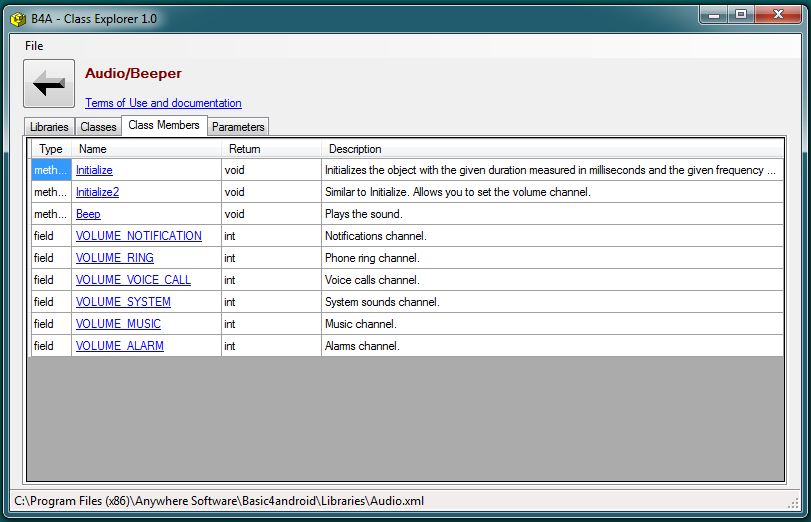Click 'field' type cell of VOLUME_NOTIFICATION row

pos(51,236)
